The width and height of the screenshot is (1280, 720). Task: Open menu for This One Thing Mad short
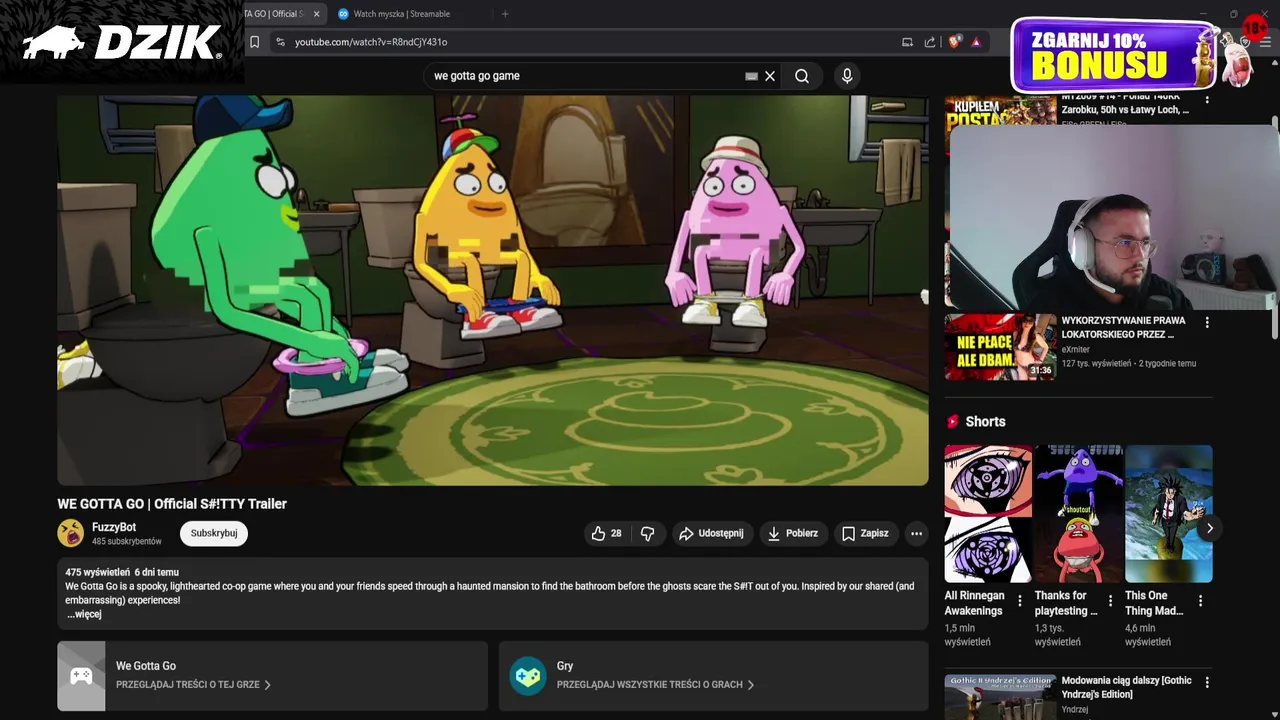tap(1200, 601)
